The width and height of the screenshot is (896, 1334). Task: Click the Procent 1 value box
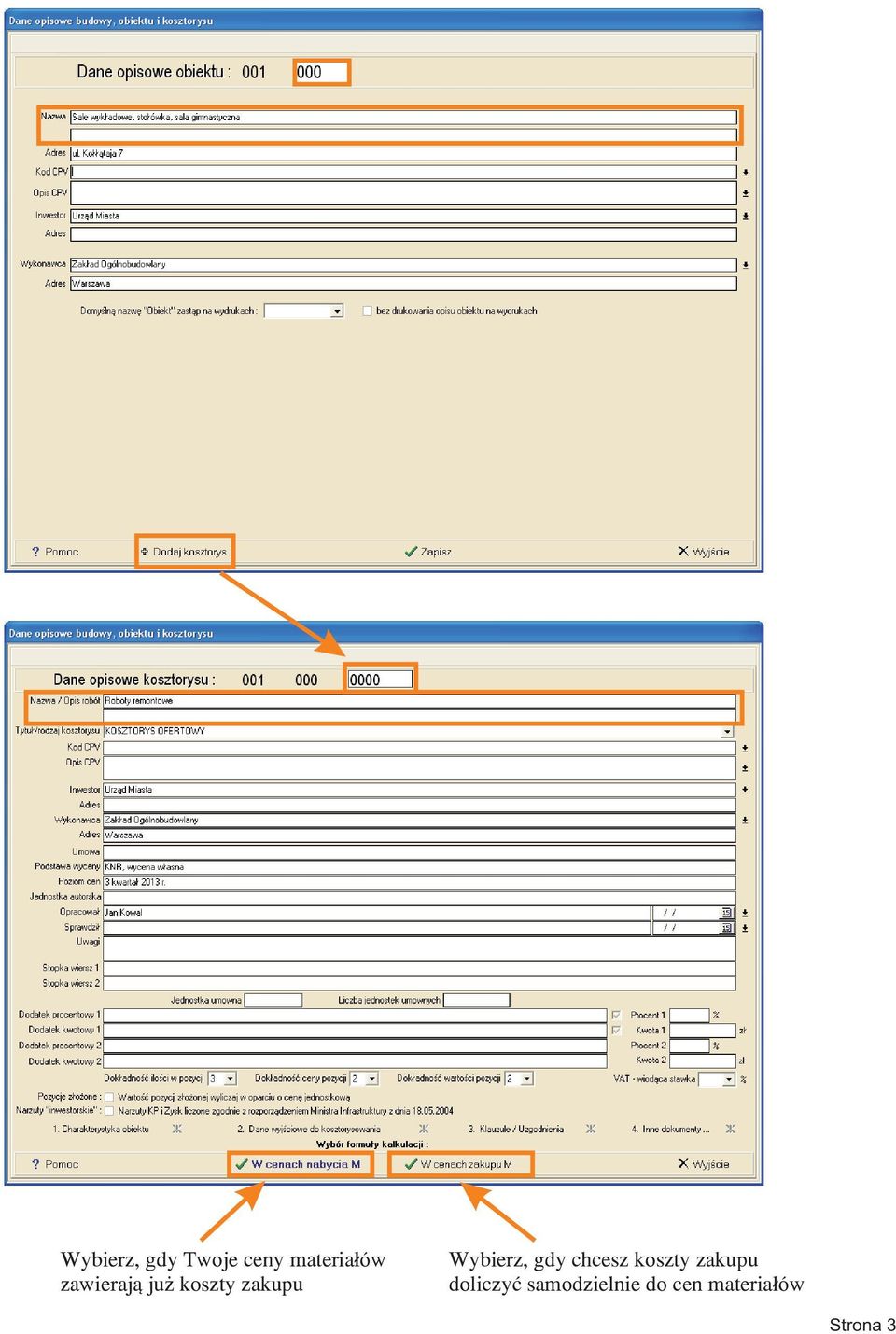tap(690, 1016)
